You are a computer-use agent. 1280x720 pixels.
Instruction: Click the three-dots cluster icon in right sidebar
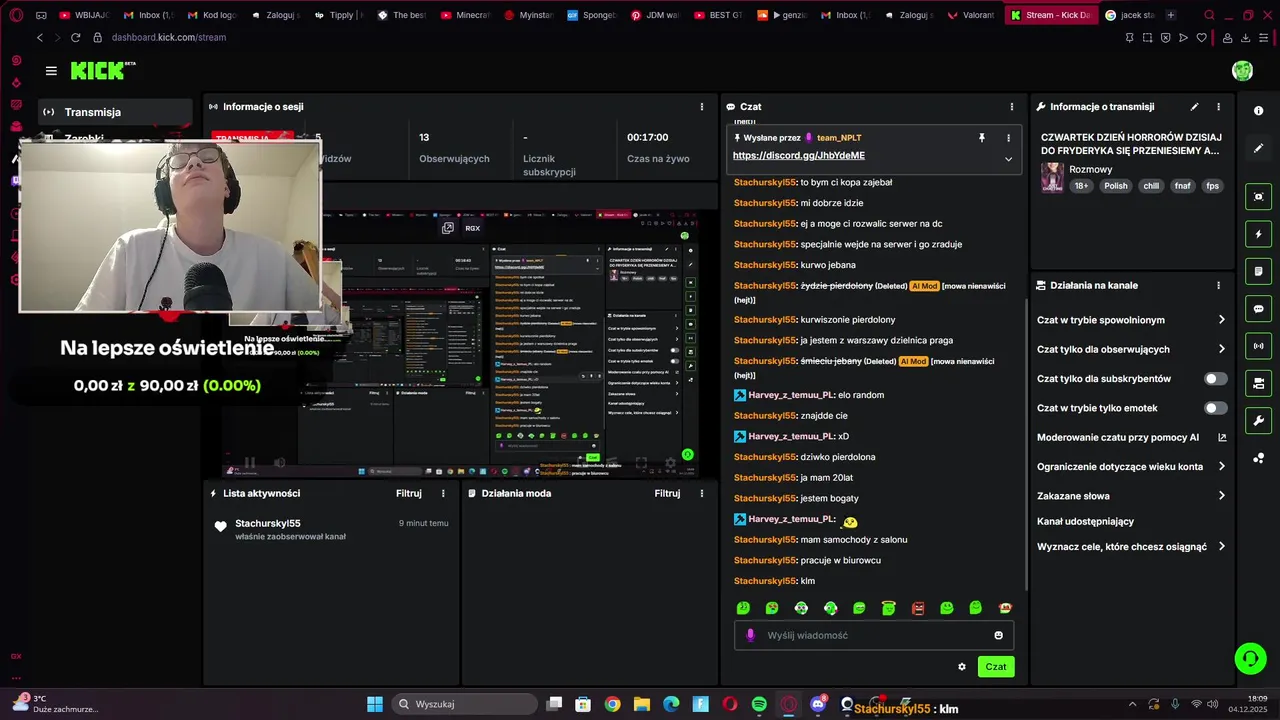pos(1258,458)
